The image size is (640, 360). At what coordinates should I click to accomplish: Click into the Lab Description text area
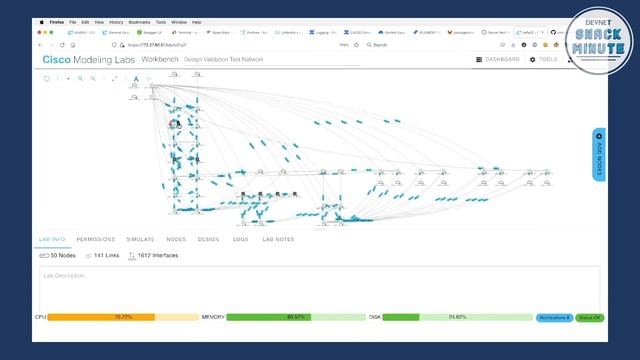[x=320, y=290]
